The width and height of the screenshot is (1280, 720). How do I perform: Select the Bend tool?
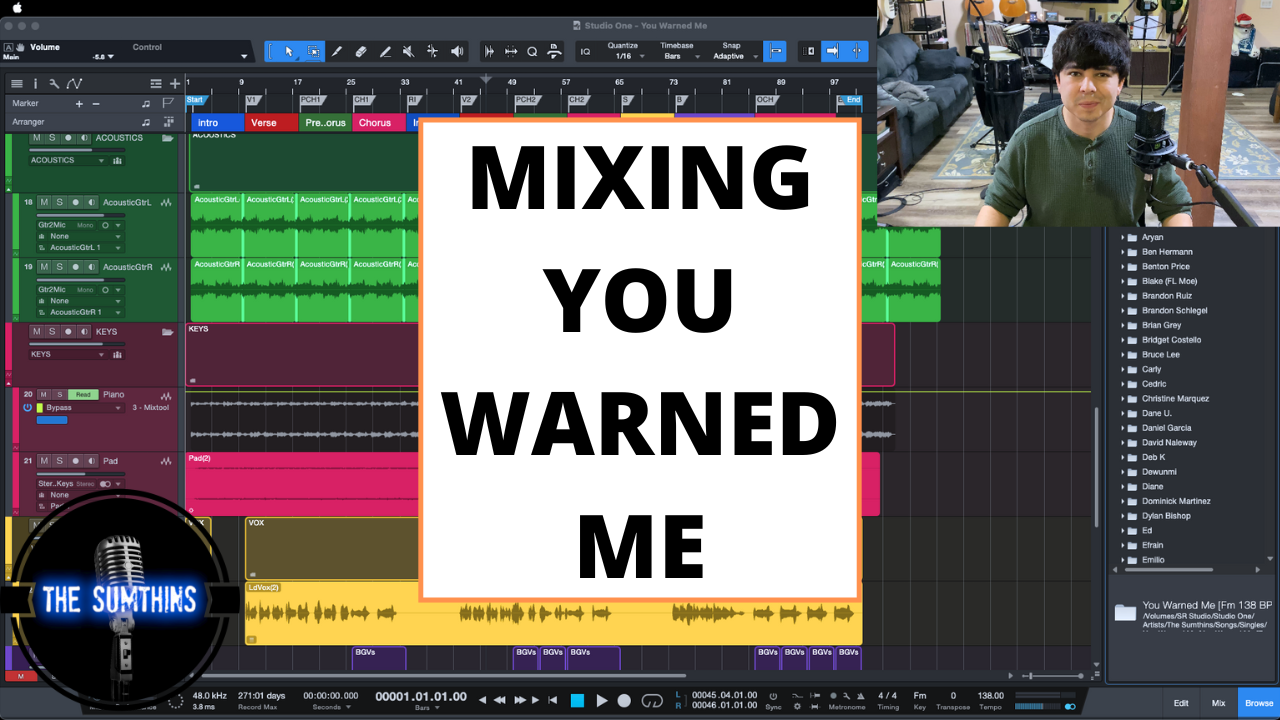point(432,51)
